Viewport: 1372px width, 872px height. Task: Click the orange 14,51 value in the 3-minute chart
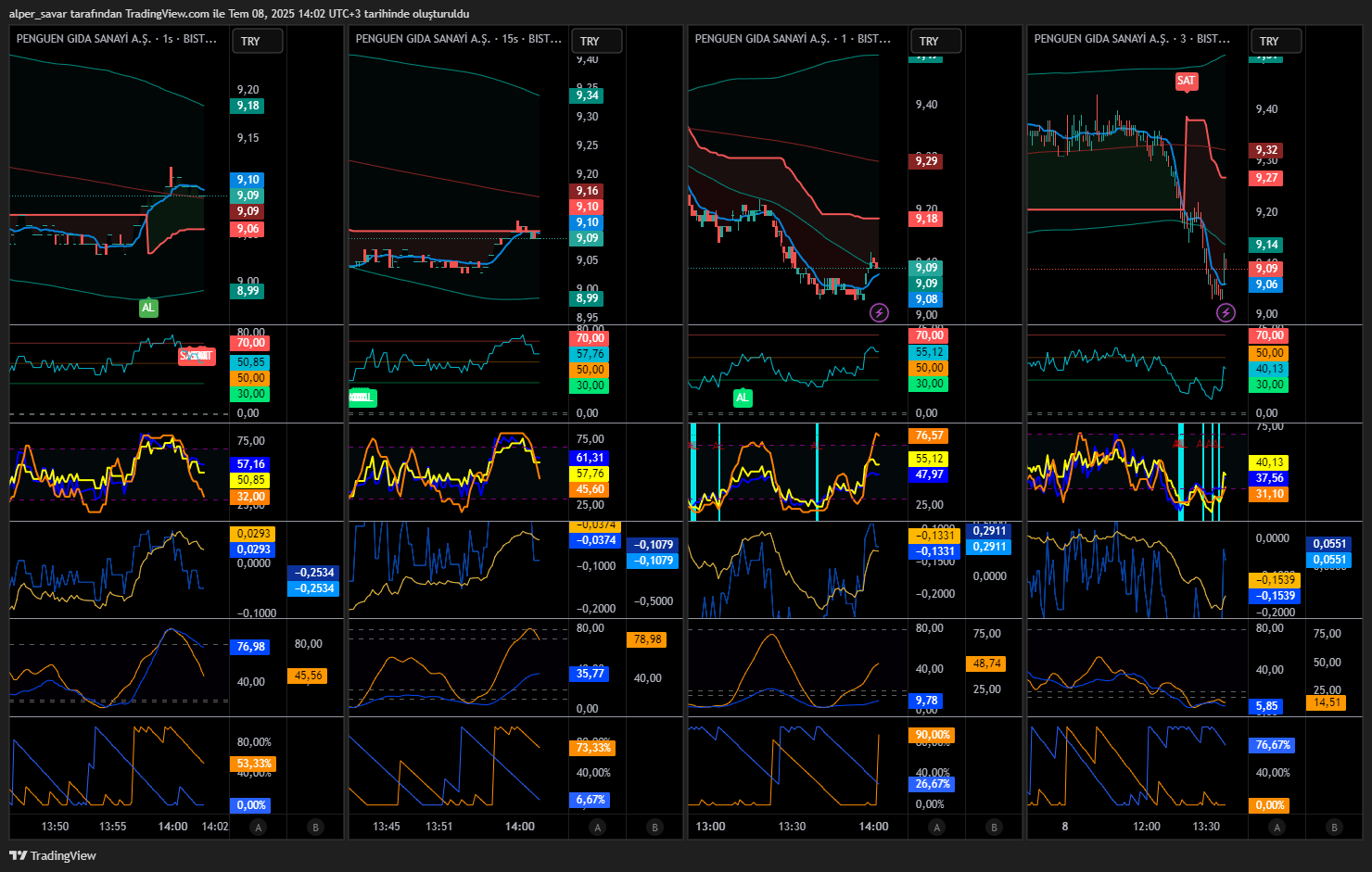point(1327,702)
